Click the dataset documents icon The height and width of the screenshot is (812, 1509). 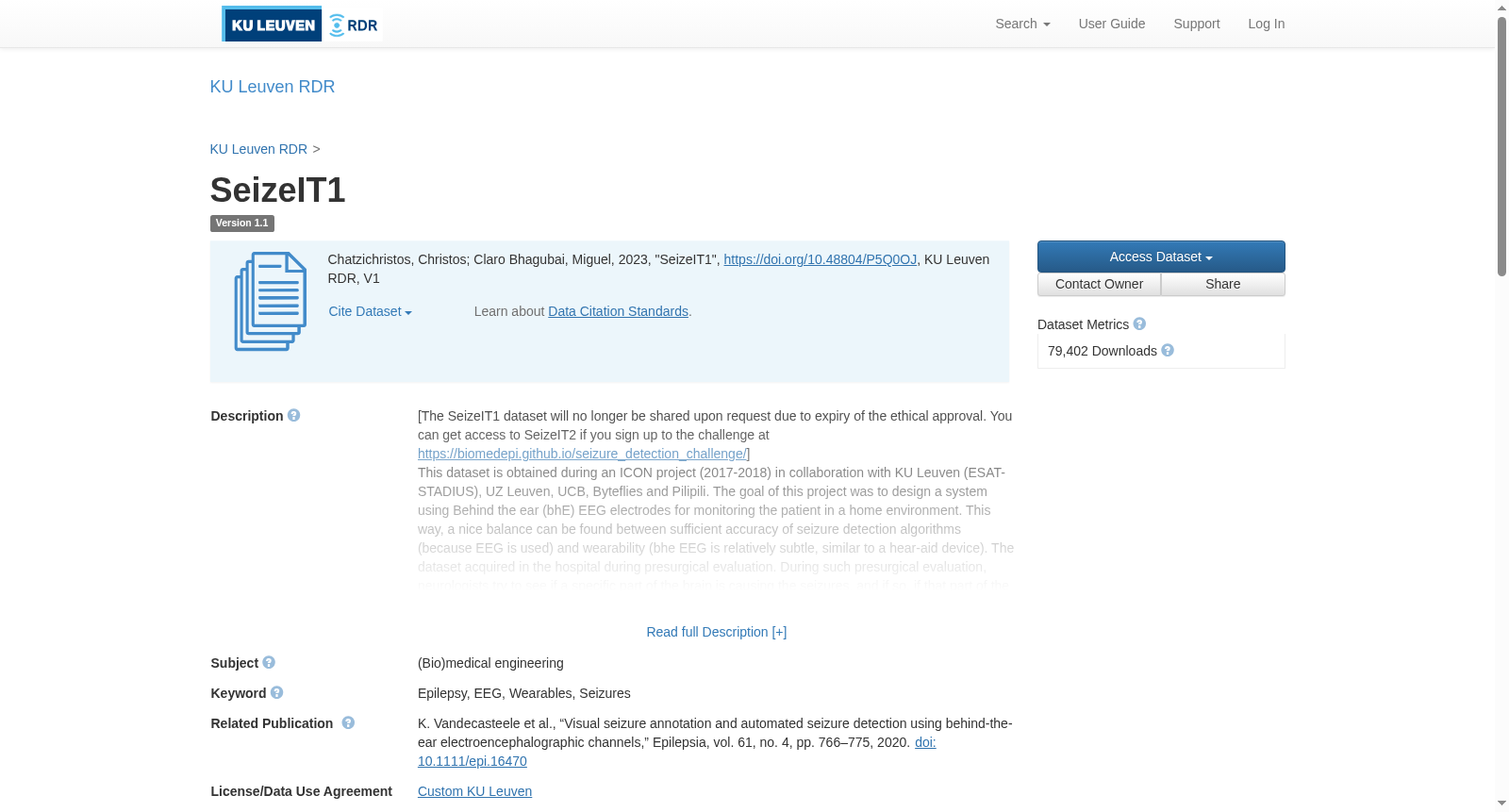tap(271, 302)
